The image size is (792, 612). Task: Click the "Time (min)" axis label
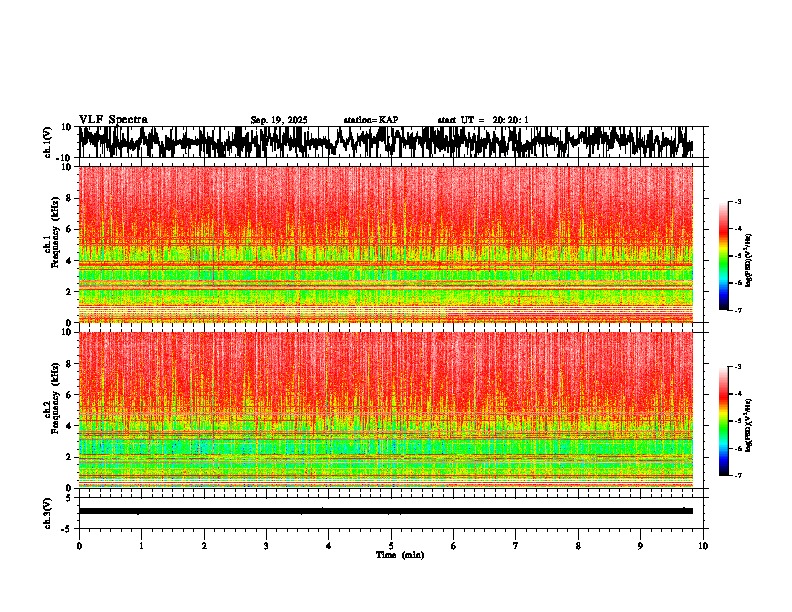click(x=400, y=555)
